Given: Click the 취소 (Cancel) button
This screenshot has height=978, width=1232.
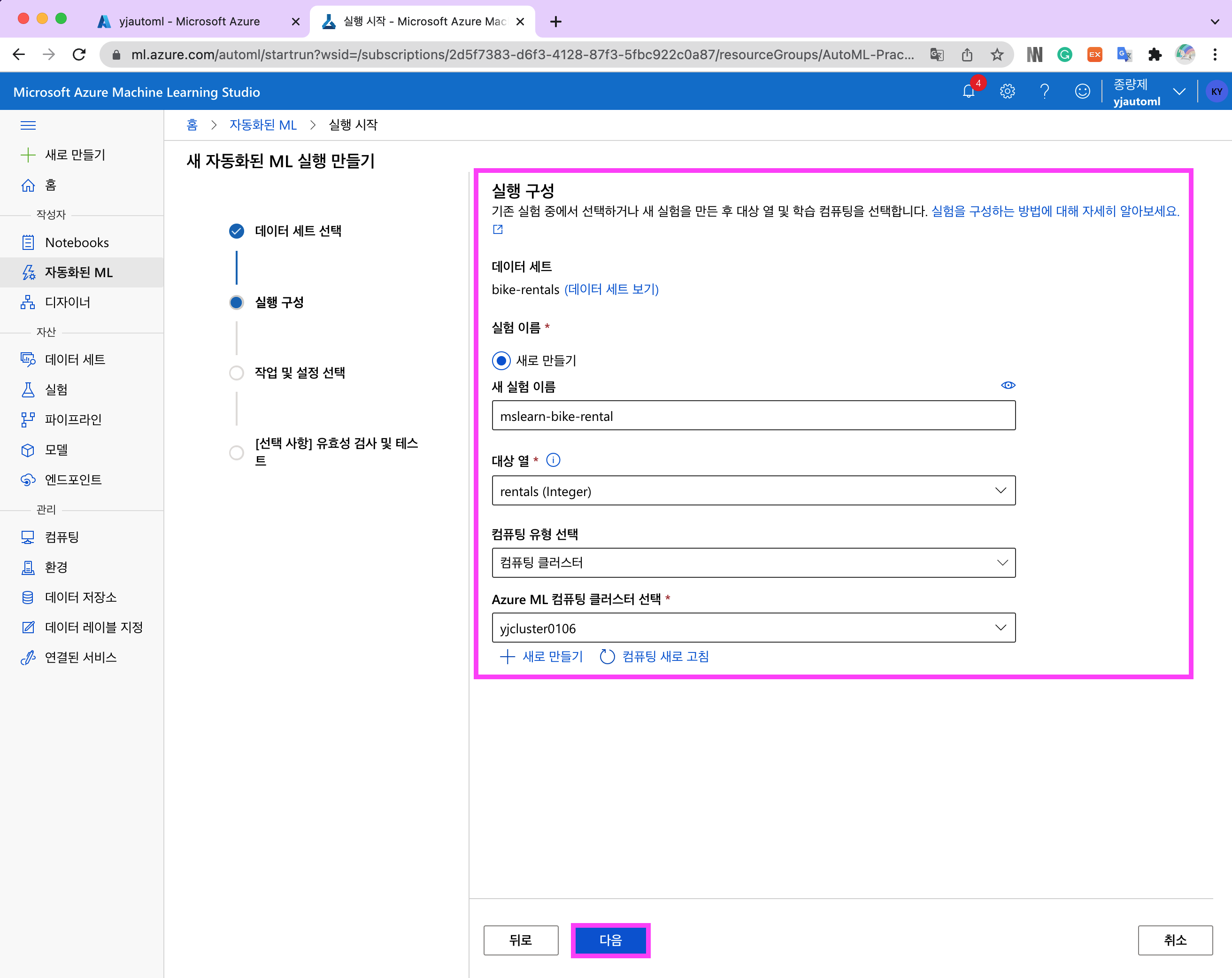Looking at the screenshot, I should pos(1175,940).
